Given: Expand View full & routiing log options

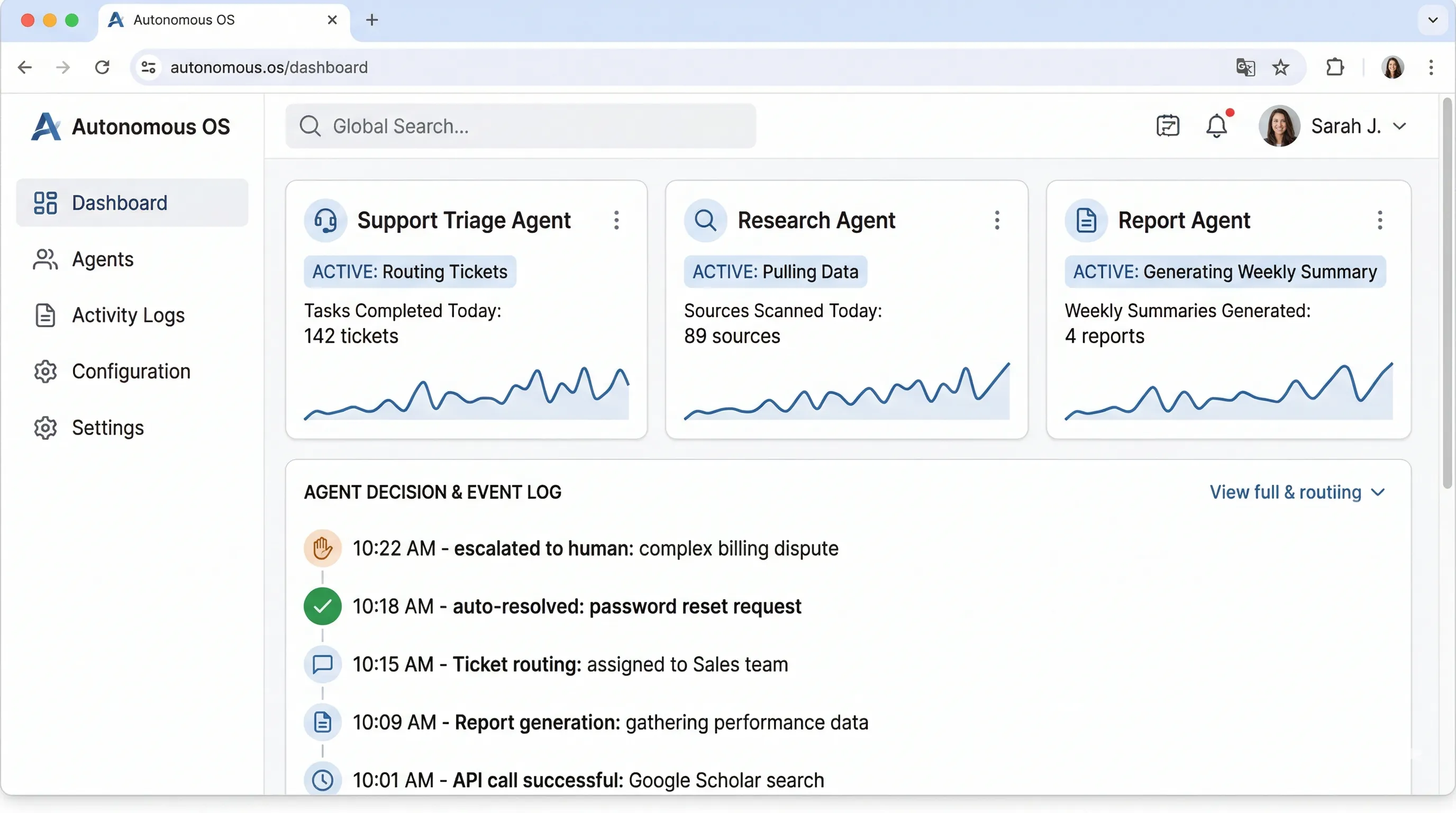Looking at the screenshot, I should tap(1297, 492).
